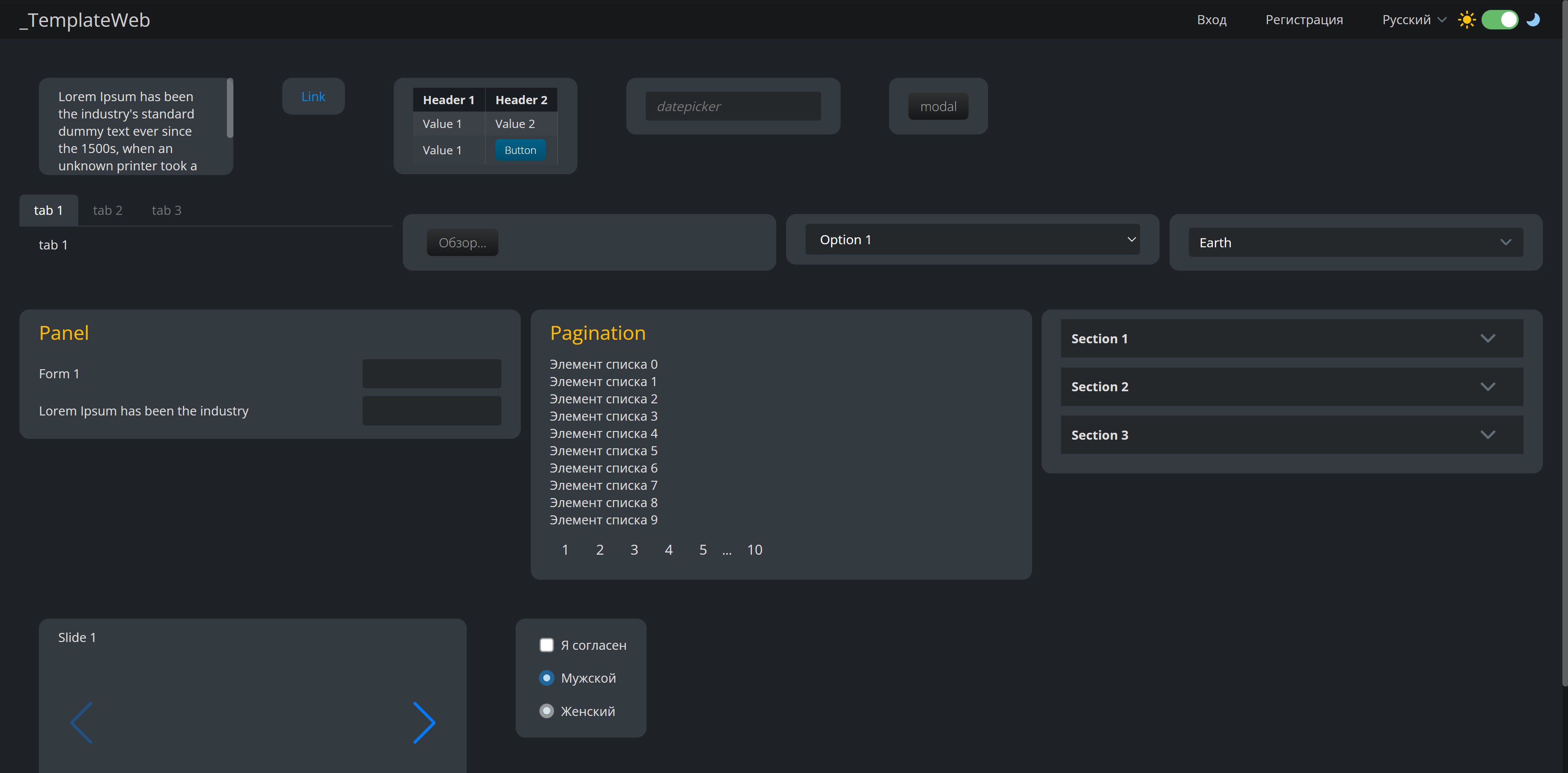
Task: Open the modal button
Action: tap(938, 106)
